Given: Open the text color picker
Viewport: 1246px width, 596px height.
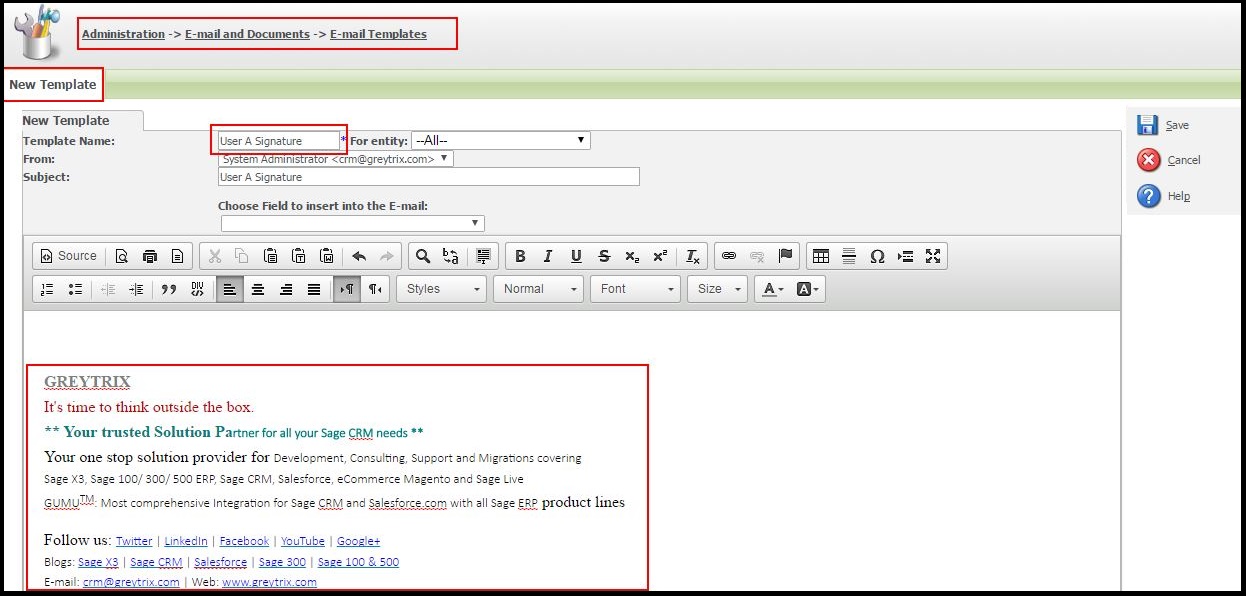Looking at the screenshot, I should (772, 289).
